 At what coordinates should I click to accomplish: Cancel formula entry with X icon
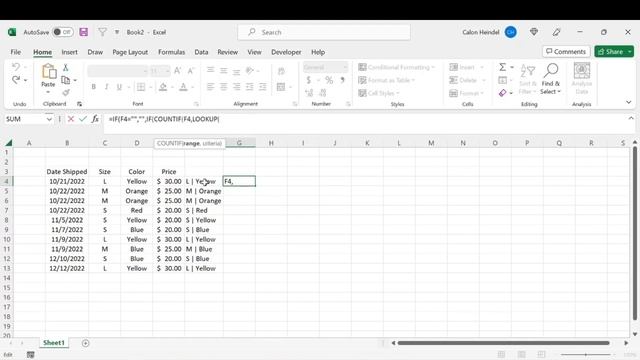pyautogui.click(x=71, y=119)
